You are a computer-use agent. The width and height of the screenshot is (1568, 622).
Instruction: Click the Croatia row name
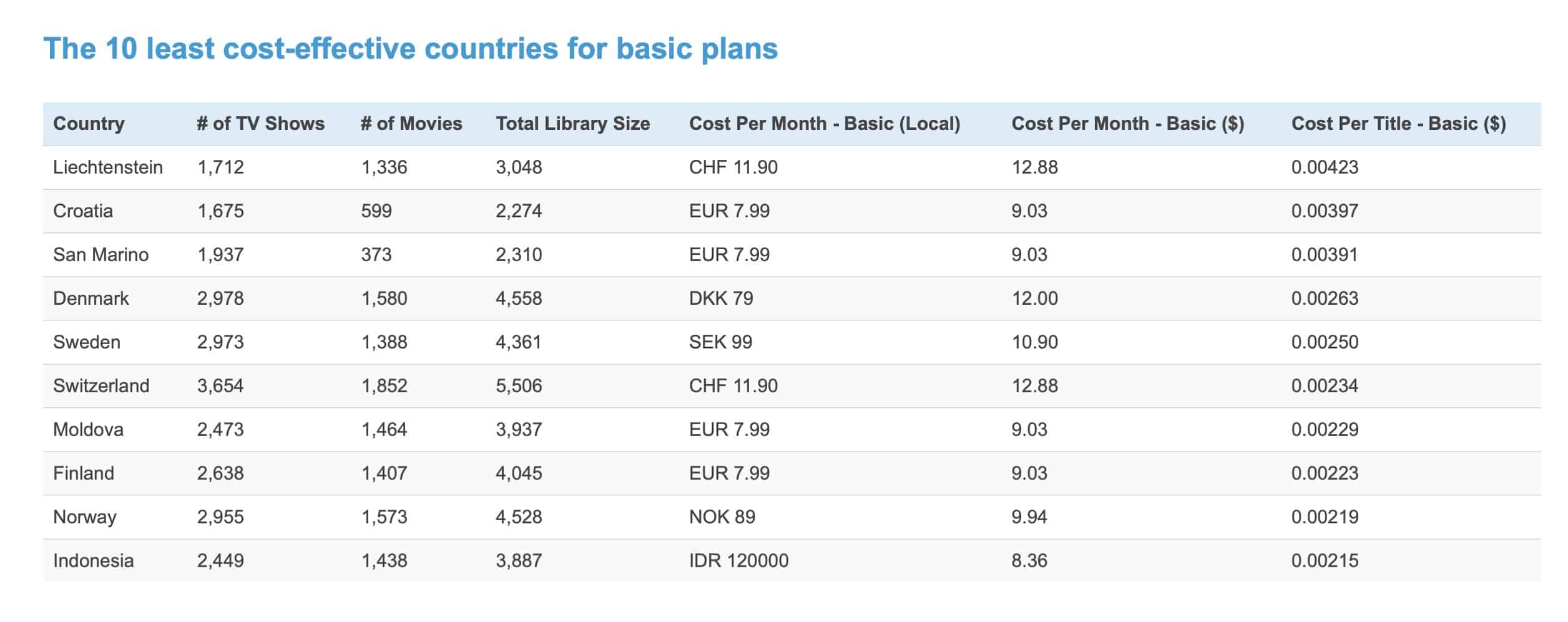[83, 211]
